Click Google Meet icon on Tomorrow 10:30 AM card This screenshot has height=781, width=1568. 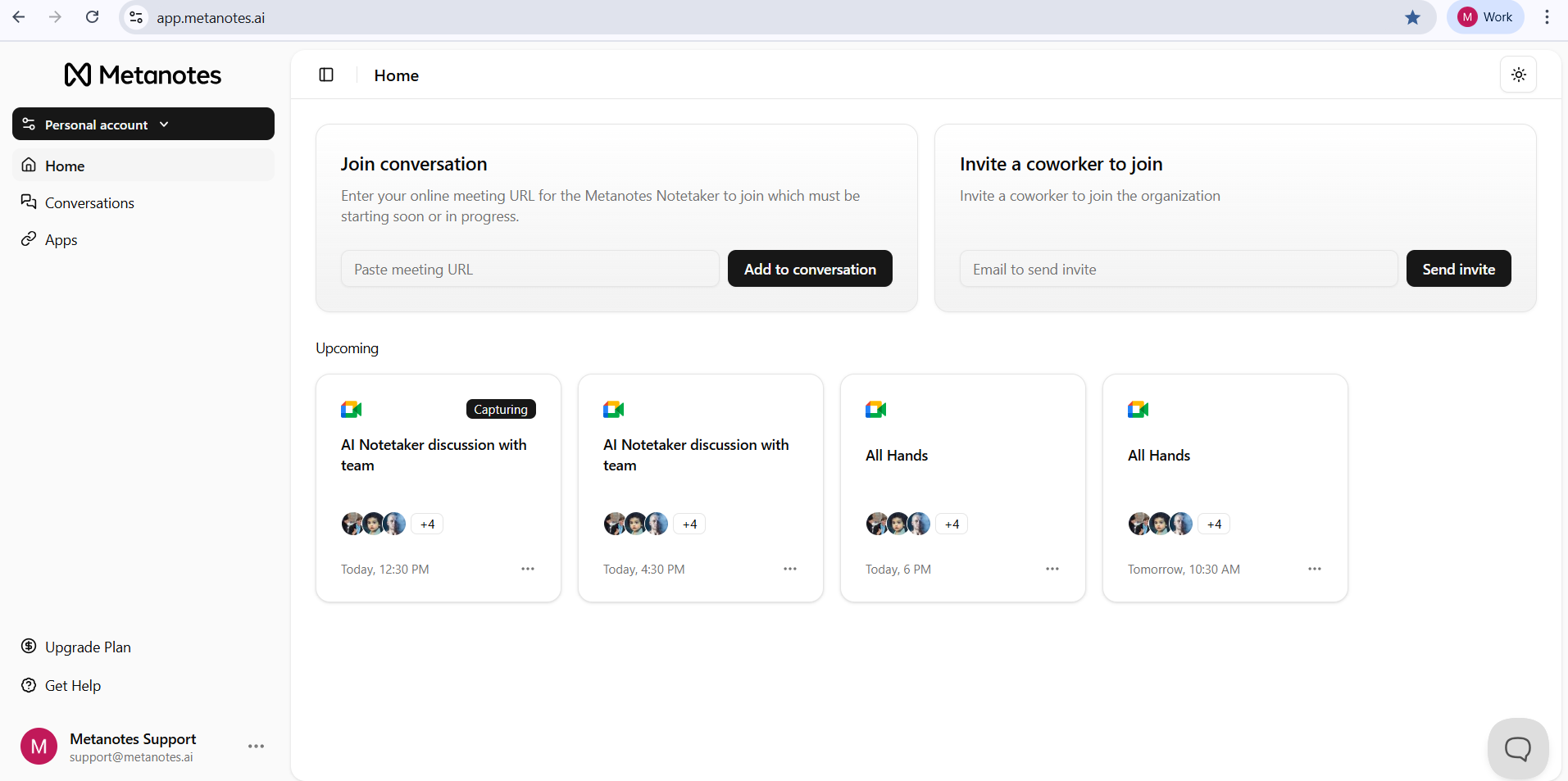tap(1139, 409)
